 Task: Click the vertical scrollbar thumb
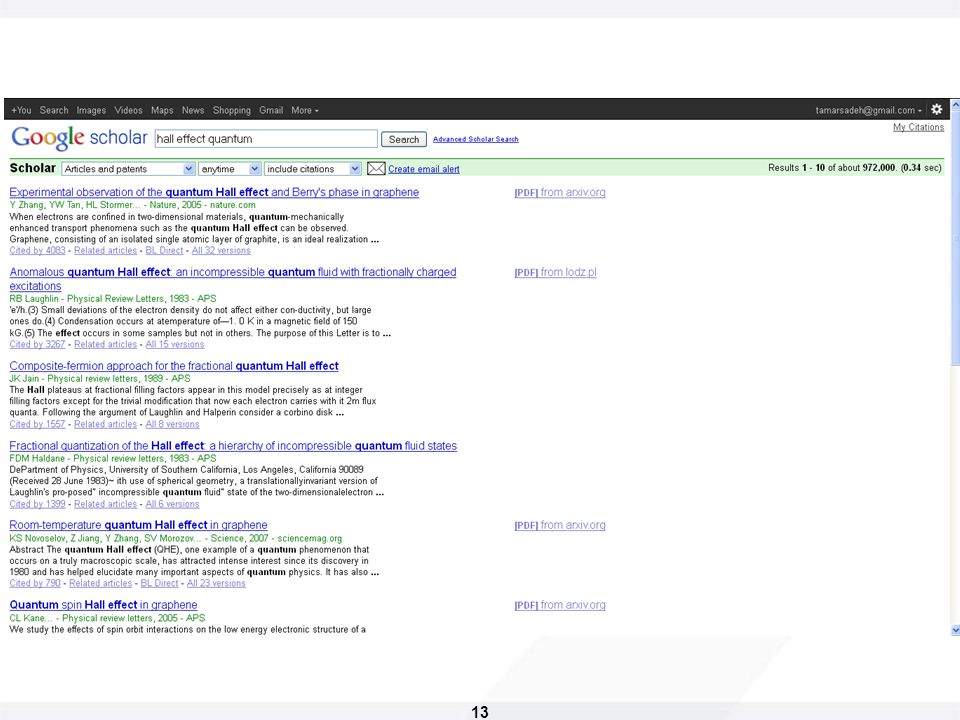point(955,239)
